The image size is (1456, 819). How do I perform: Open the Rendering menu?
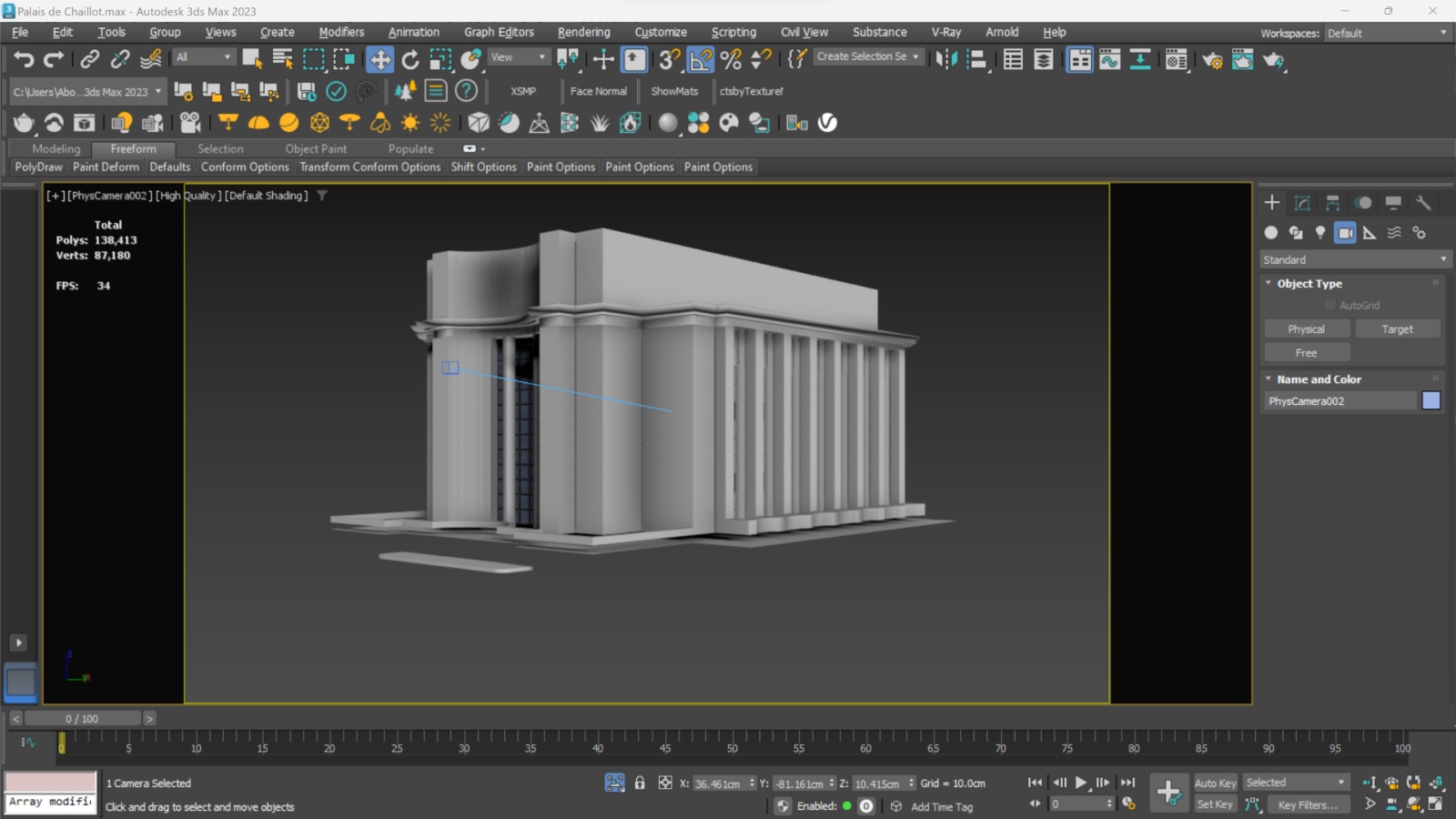point(583,32)
